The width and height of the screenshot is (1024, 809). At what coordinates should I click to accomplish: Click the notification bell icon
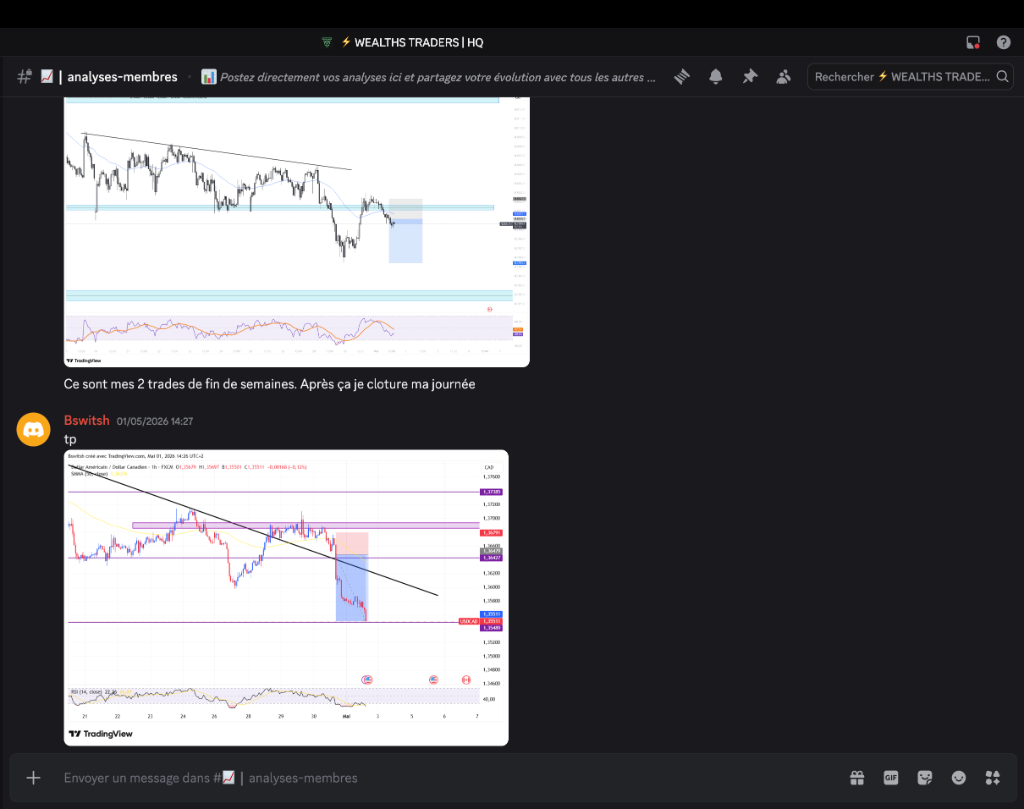716,77
